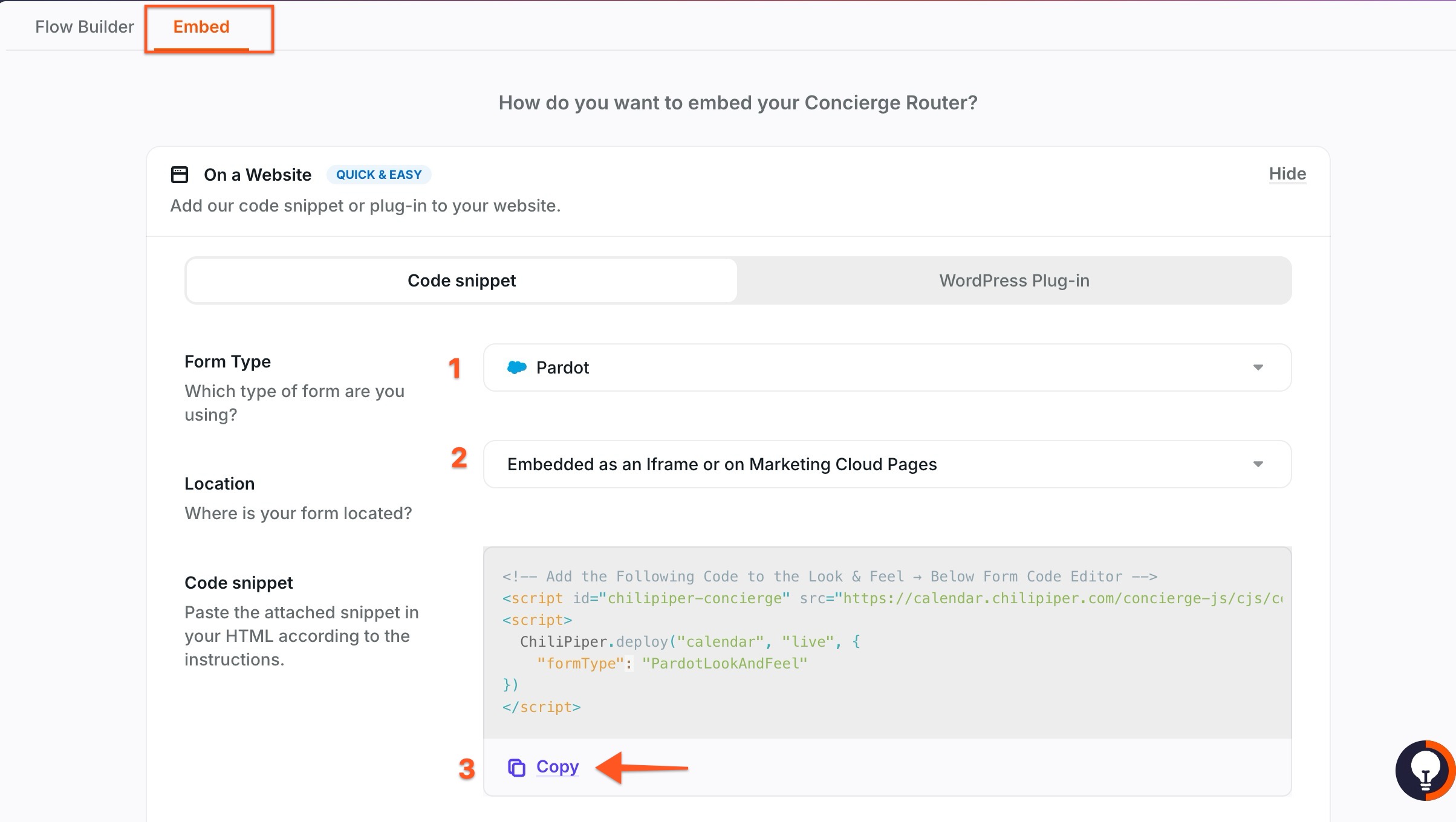Switch to the Code snippet option

pos(461,280)
